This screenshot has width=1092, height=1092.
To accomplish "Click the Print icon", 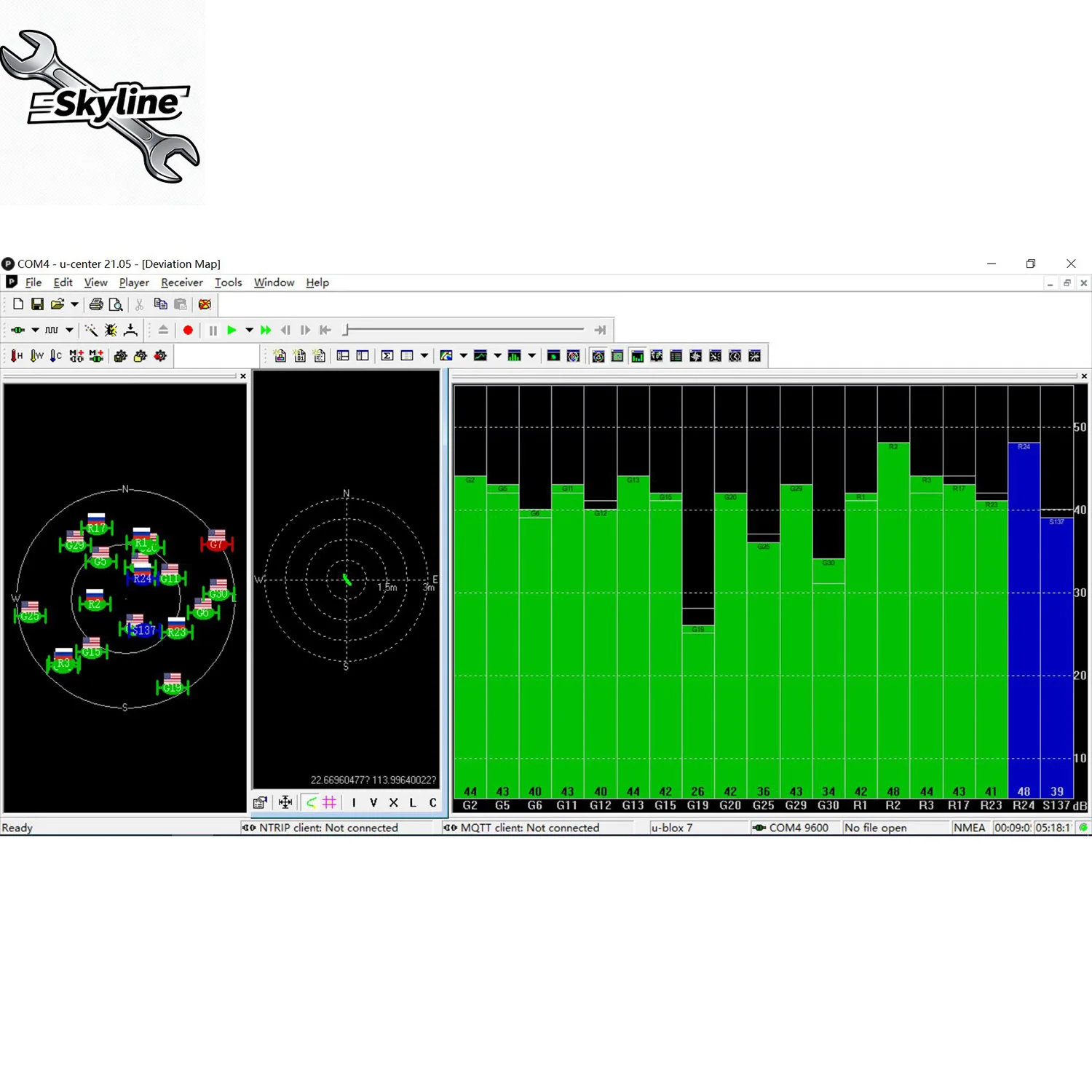I will [96, 304].
